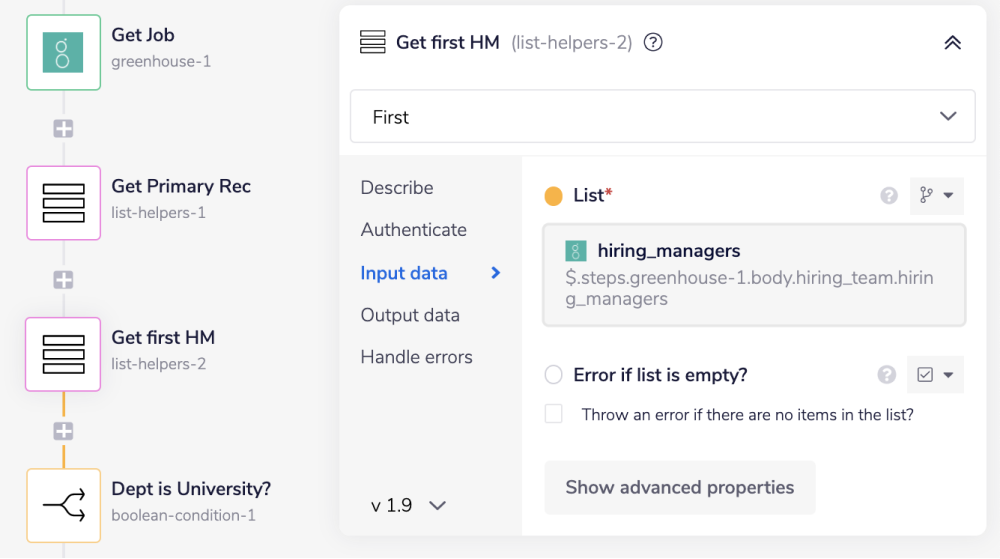The width and height of the screenshot is (1000, 559).
Task: Click the Get Job Greenhouse step icon
Action: pyautogui.click(x=63, y=52)
